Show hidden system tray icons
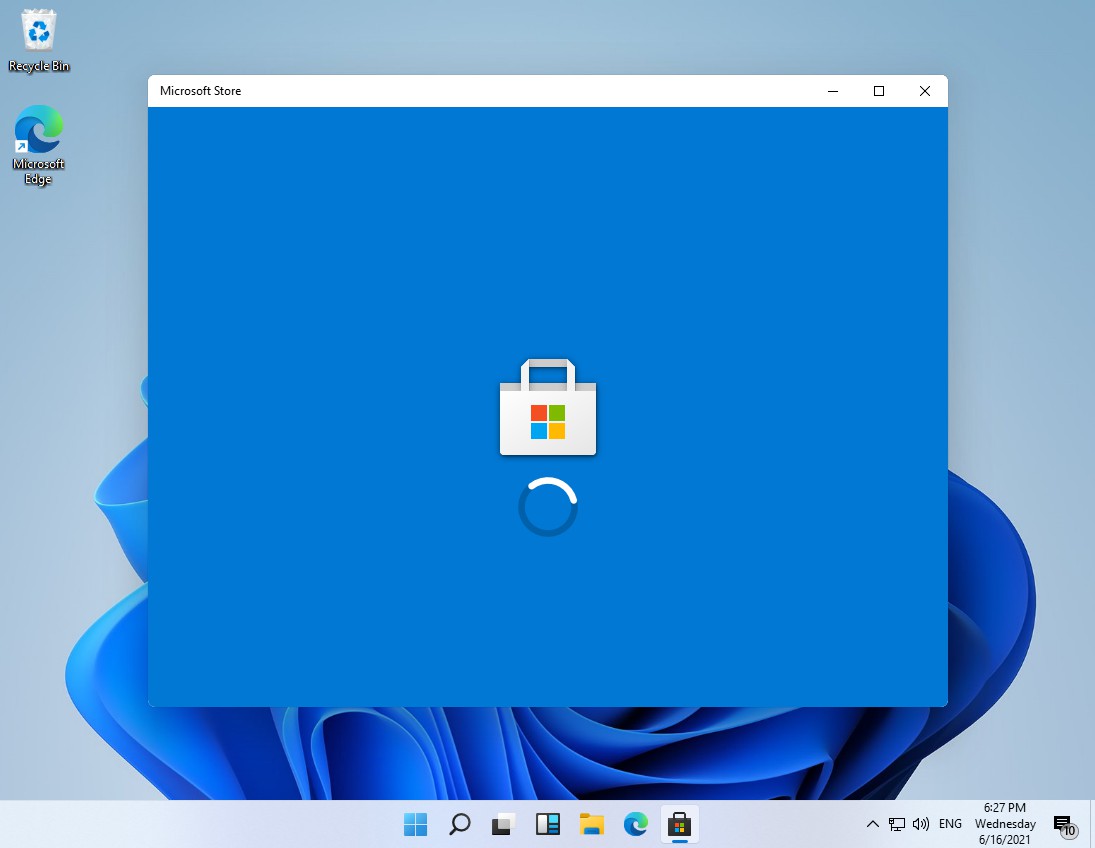 [x=872, y=824]
